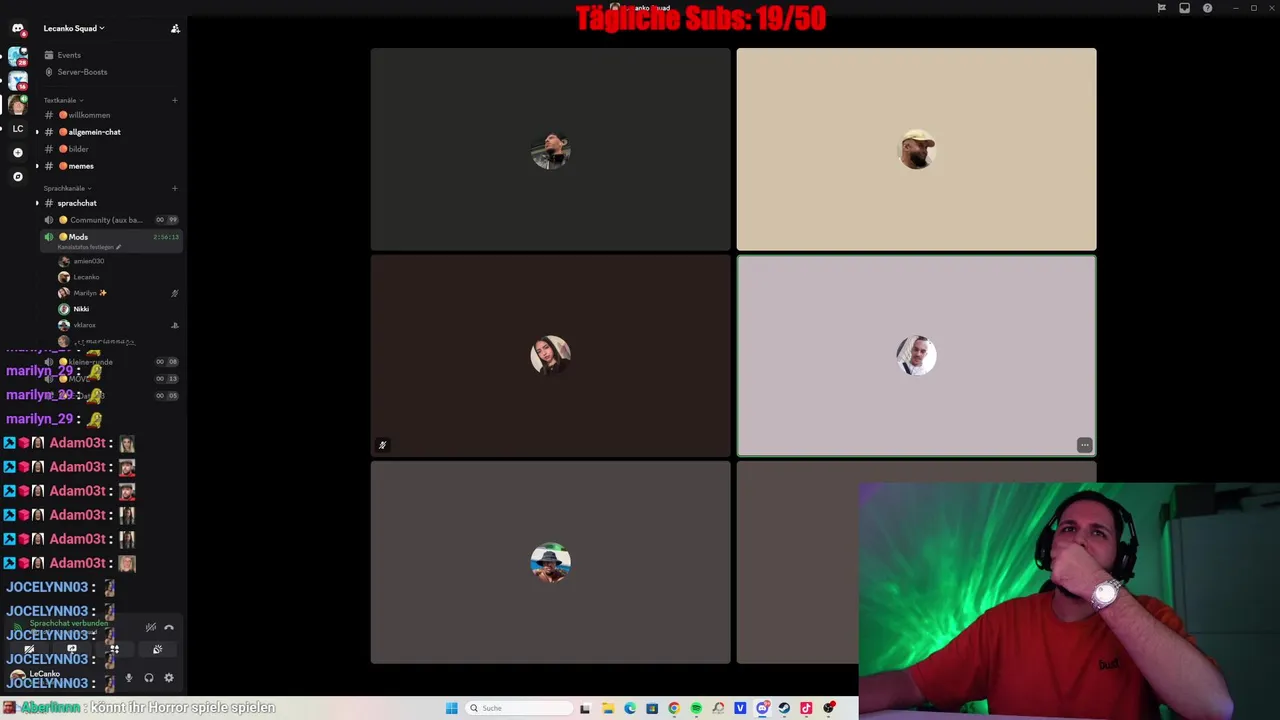Toggle camera on in voice panel
Screen dimensions: 1280x720
point(29,649)
